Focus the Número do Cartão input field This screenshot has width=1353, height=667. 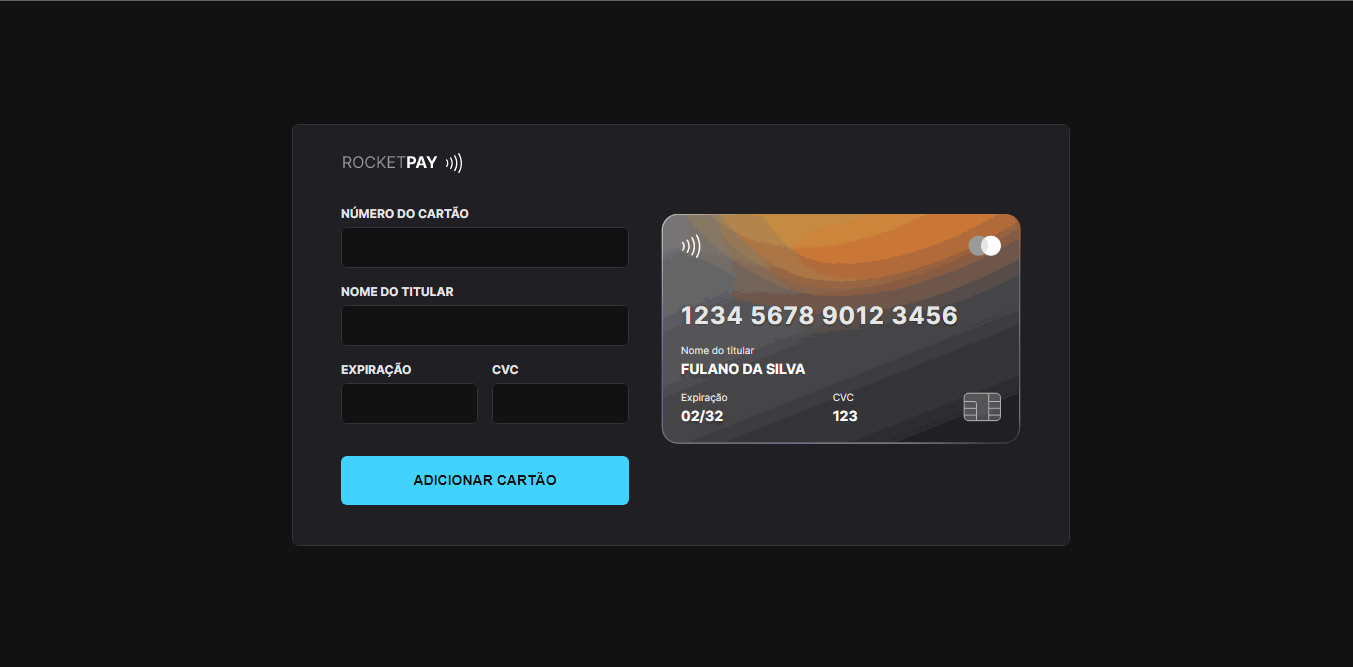pos(485,247)
